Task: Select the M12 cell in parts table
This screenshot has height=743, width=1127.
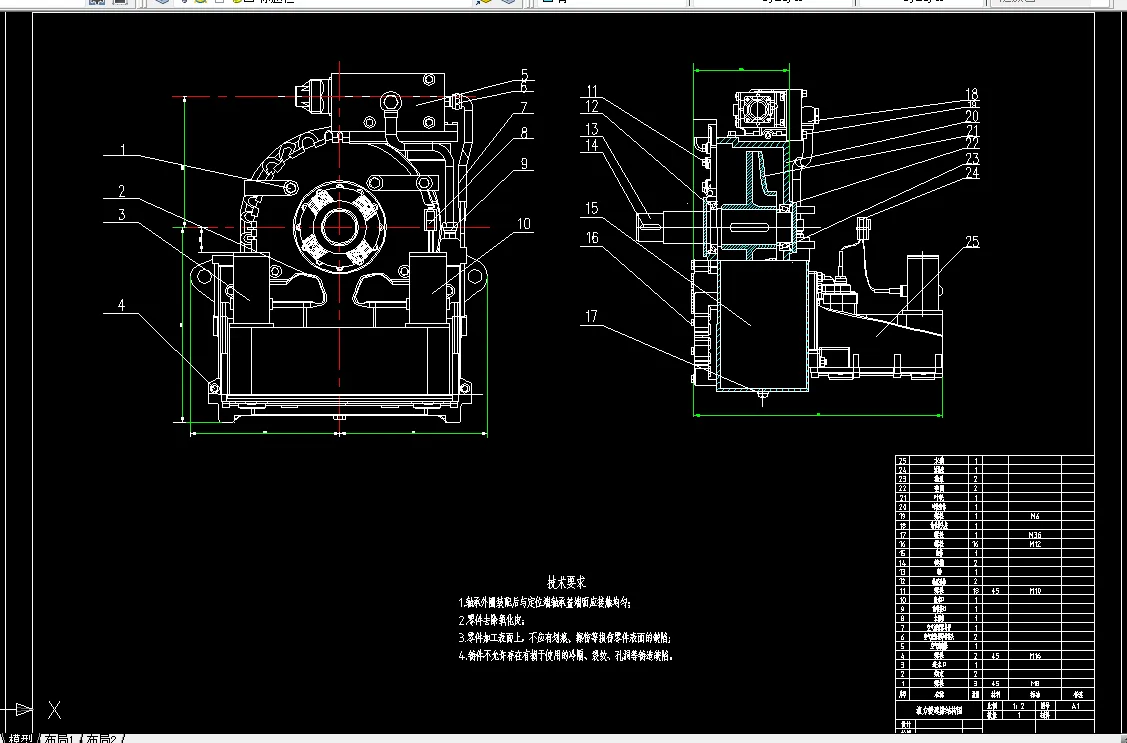Action: coord(1035,545)
